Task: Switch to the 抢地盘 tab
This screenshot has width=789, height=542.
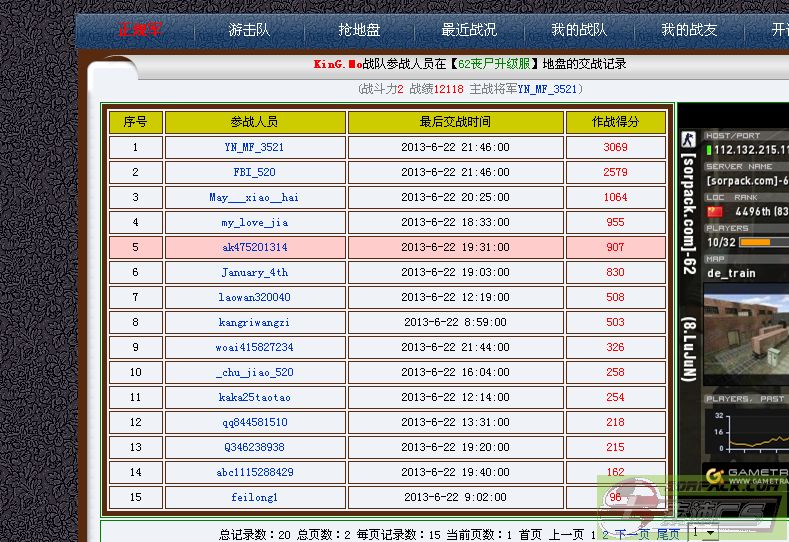Action: click(x=359, y=30)
